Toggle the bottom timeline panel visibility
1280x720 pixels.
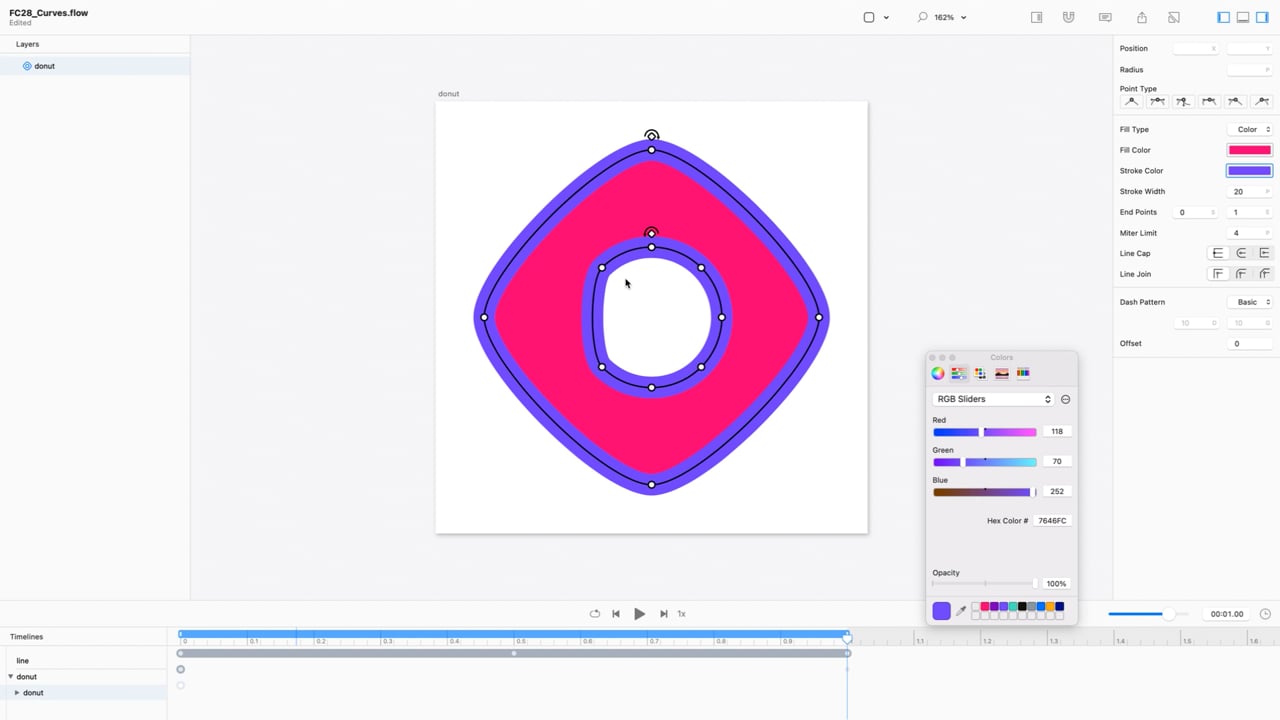(x=1243, y=17)
